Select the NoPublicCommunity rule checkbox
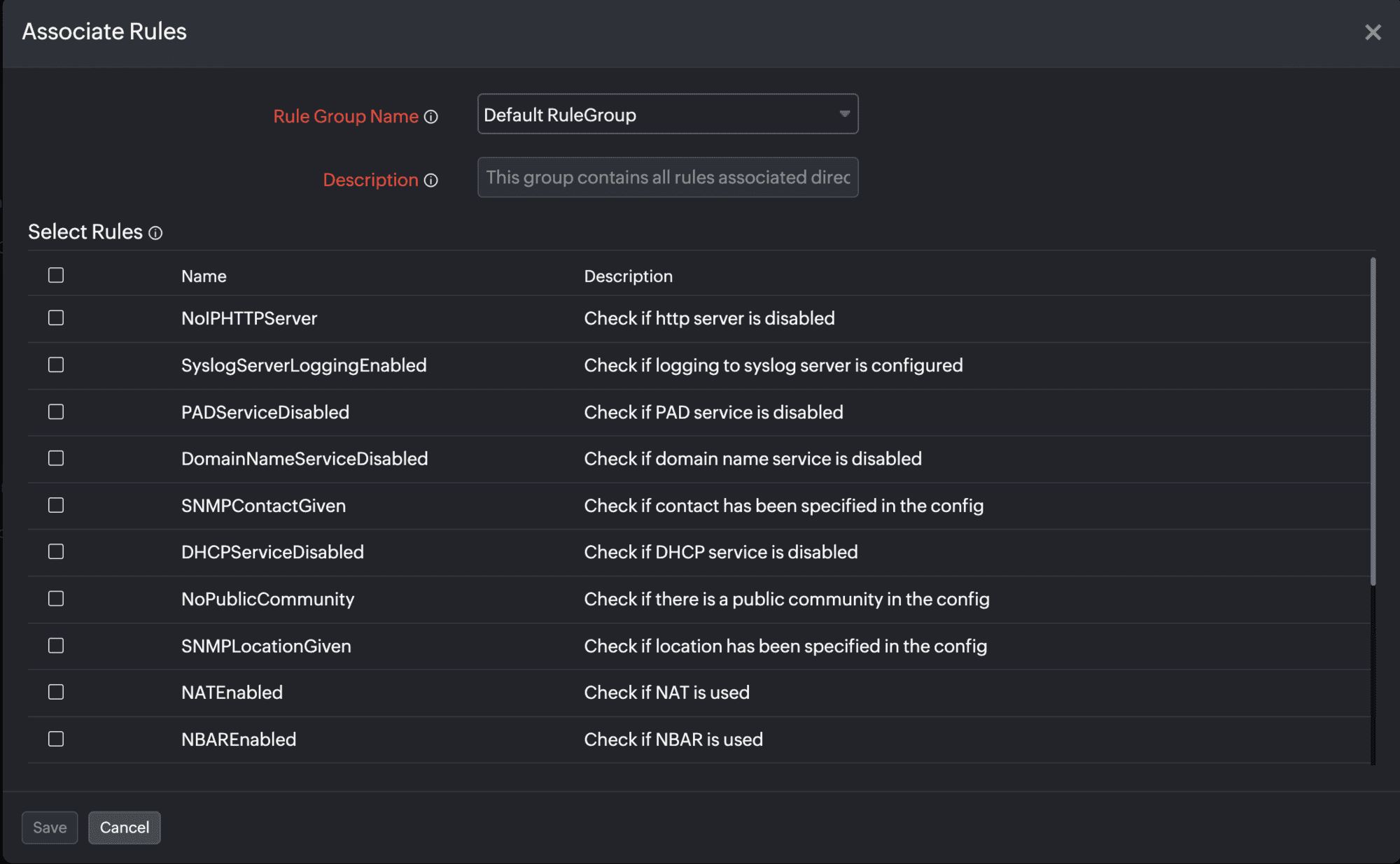Image resolution: width=1400 pixels, height=864 pixels. 56,599
